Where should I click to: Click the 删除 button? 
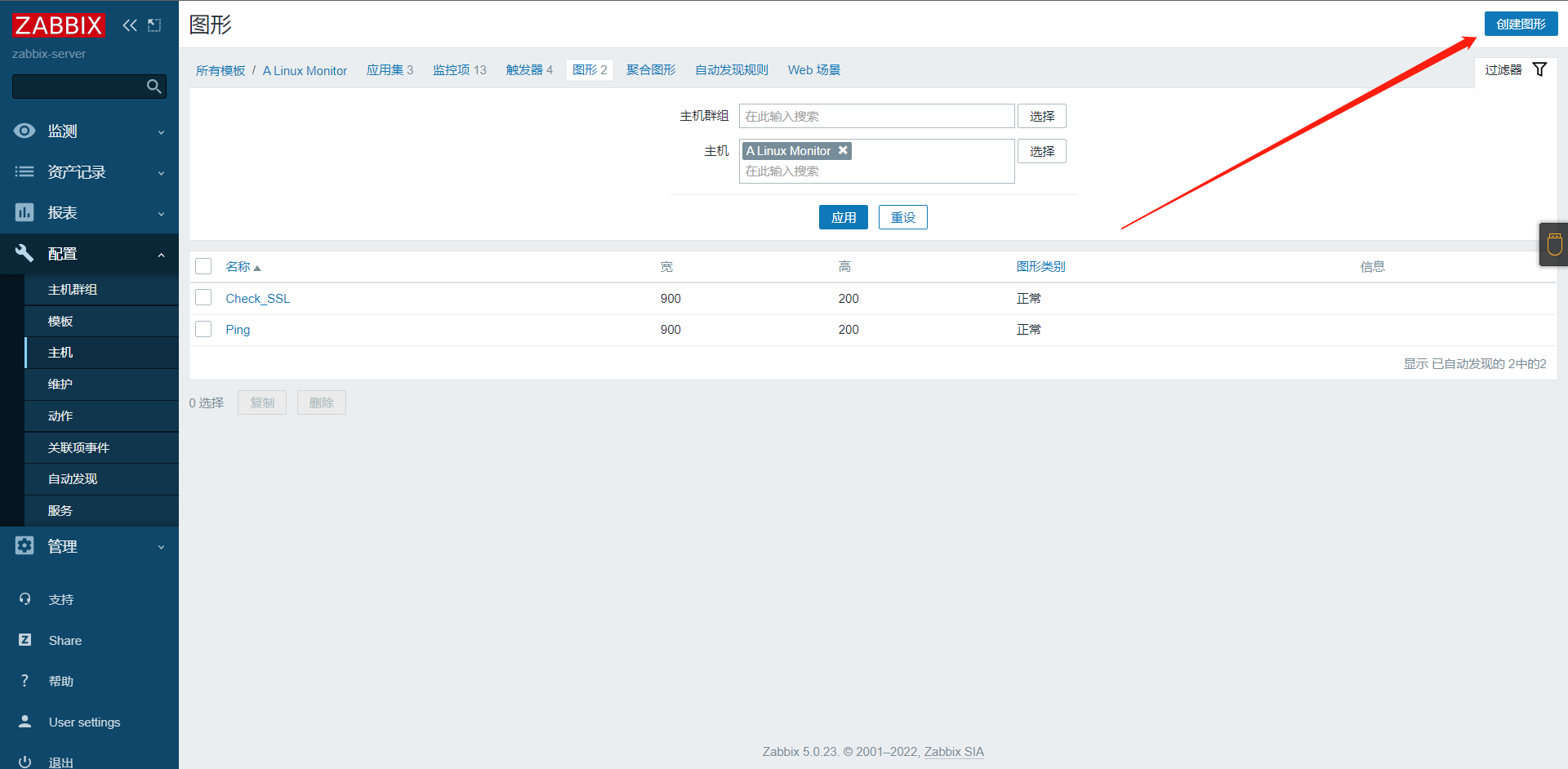coord(322,402)
